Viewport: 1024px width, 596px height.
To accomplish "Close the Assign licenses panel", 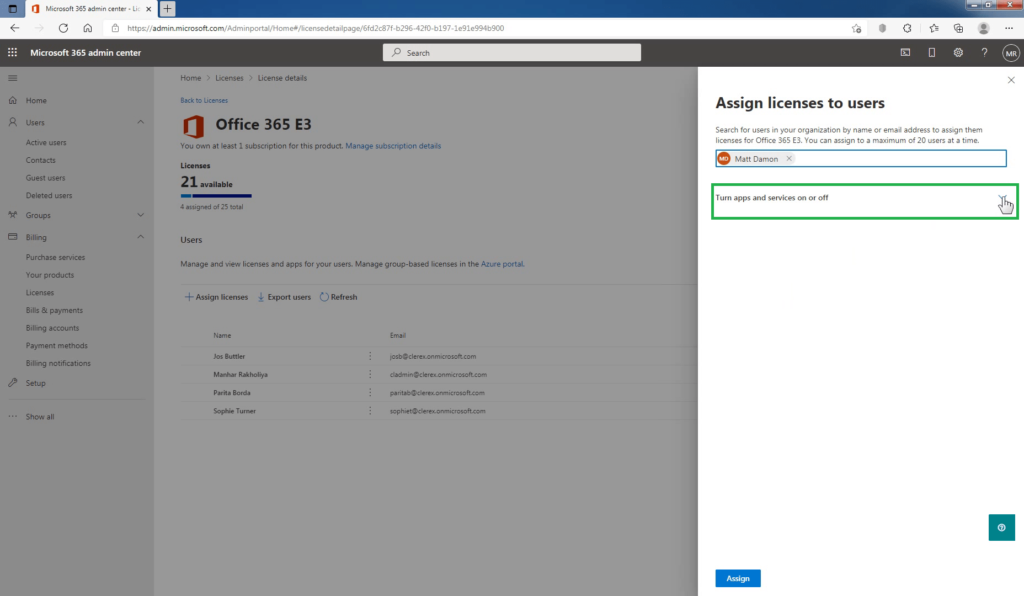I will [1011, 80].
